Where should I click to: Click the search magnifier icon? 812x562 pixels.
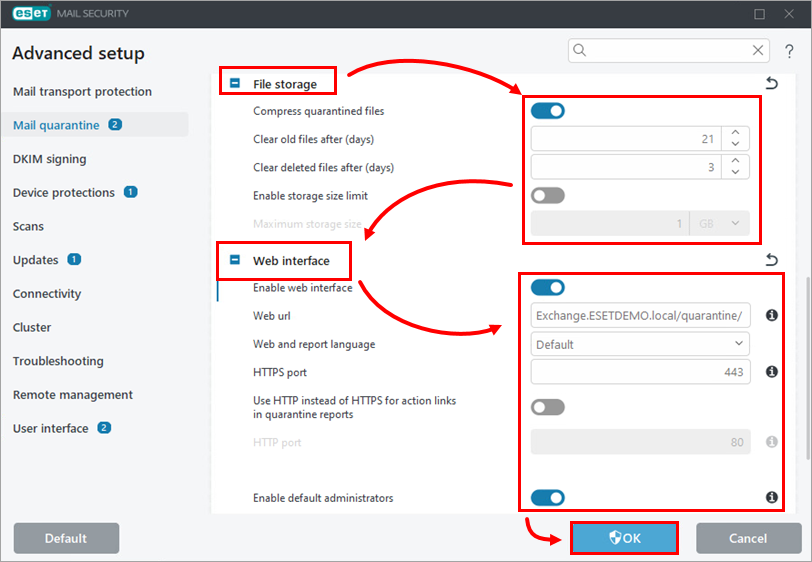click(581, 51)
